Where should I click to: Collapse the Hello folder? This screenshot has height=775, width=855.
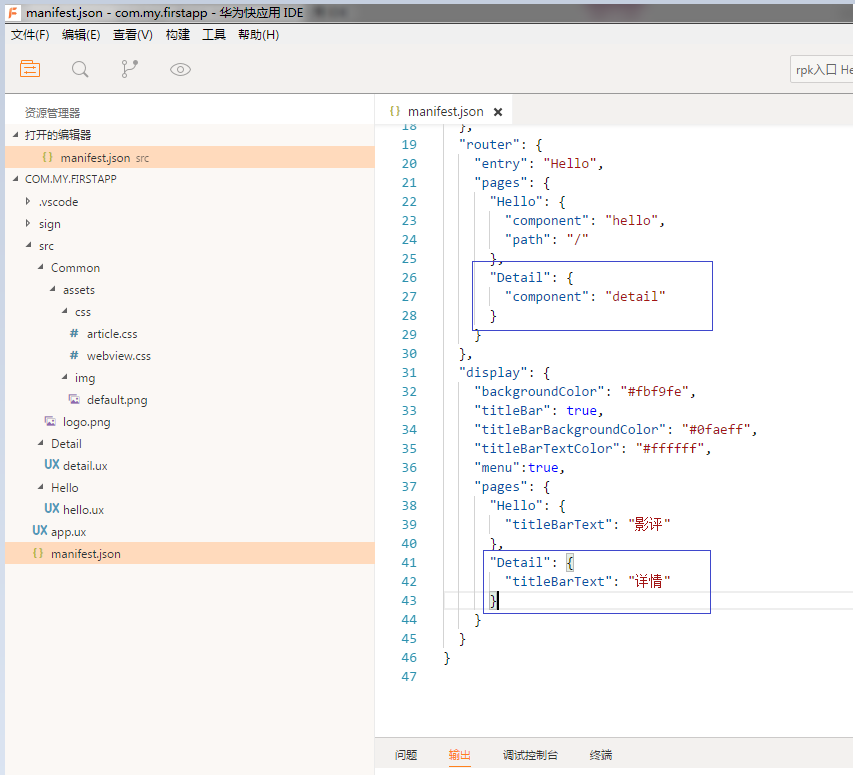coord(40,486)
